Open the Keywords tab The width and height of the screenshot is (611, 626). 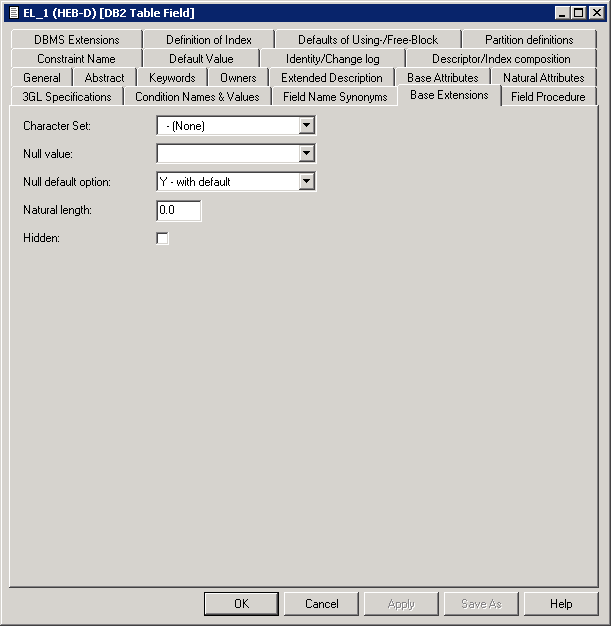pyautogui.click(x=172, y=78)
